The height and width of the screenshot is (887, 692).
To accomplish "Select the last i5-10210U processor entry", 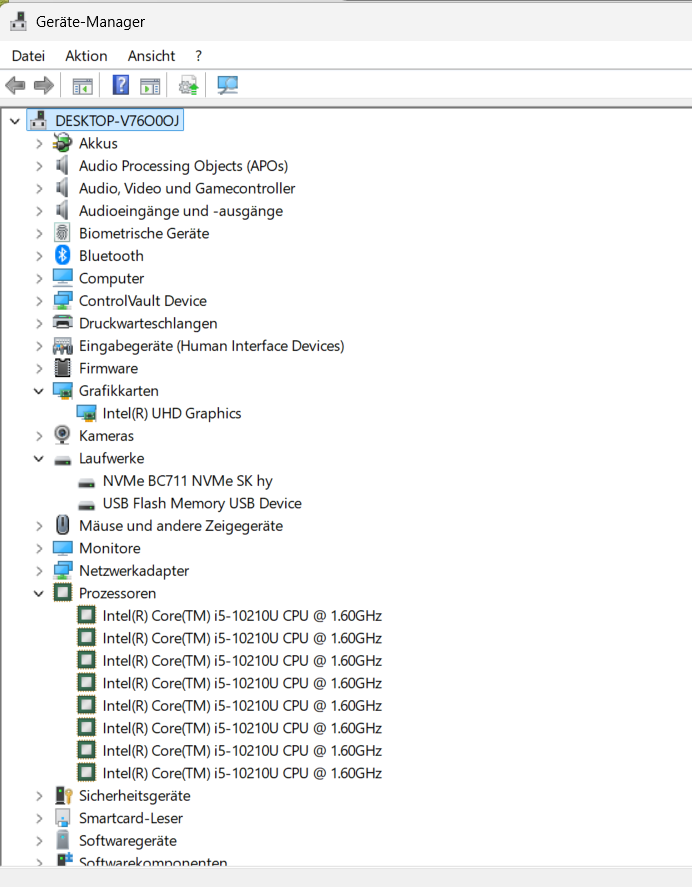I will pos(242,773).
